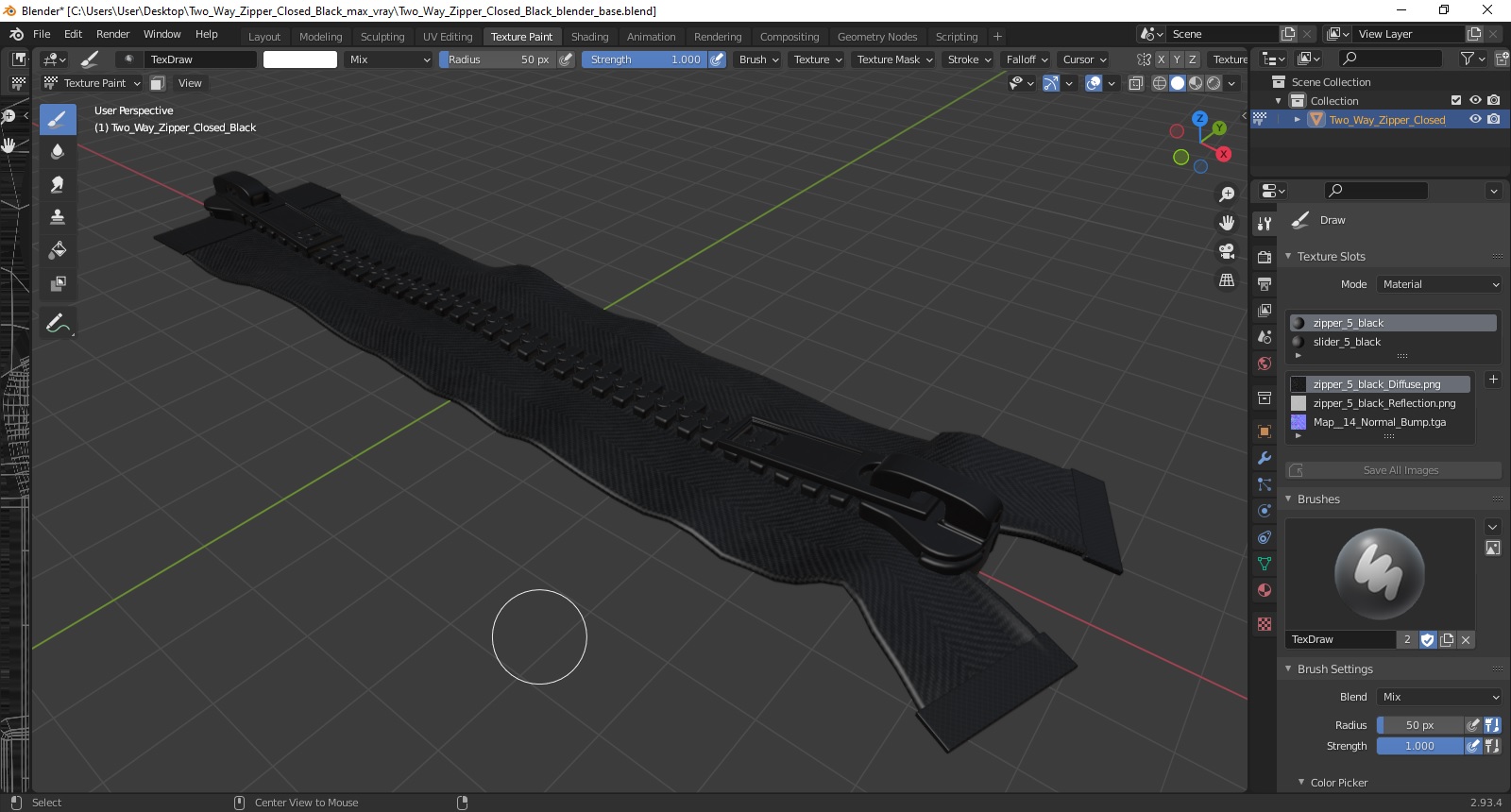The height and width of the screenshot is (812, 1511).
Task: Adjust the Radius slider in header
Action: point(498,59)
